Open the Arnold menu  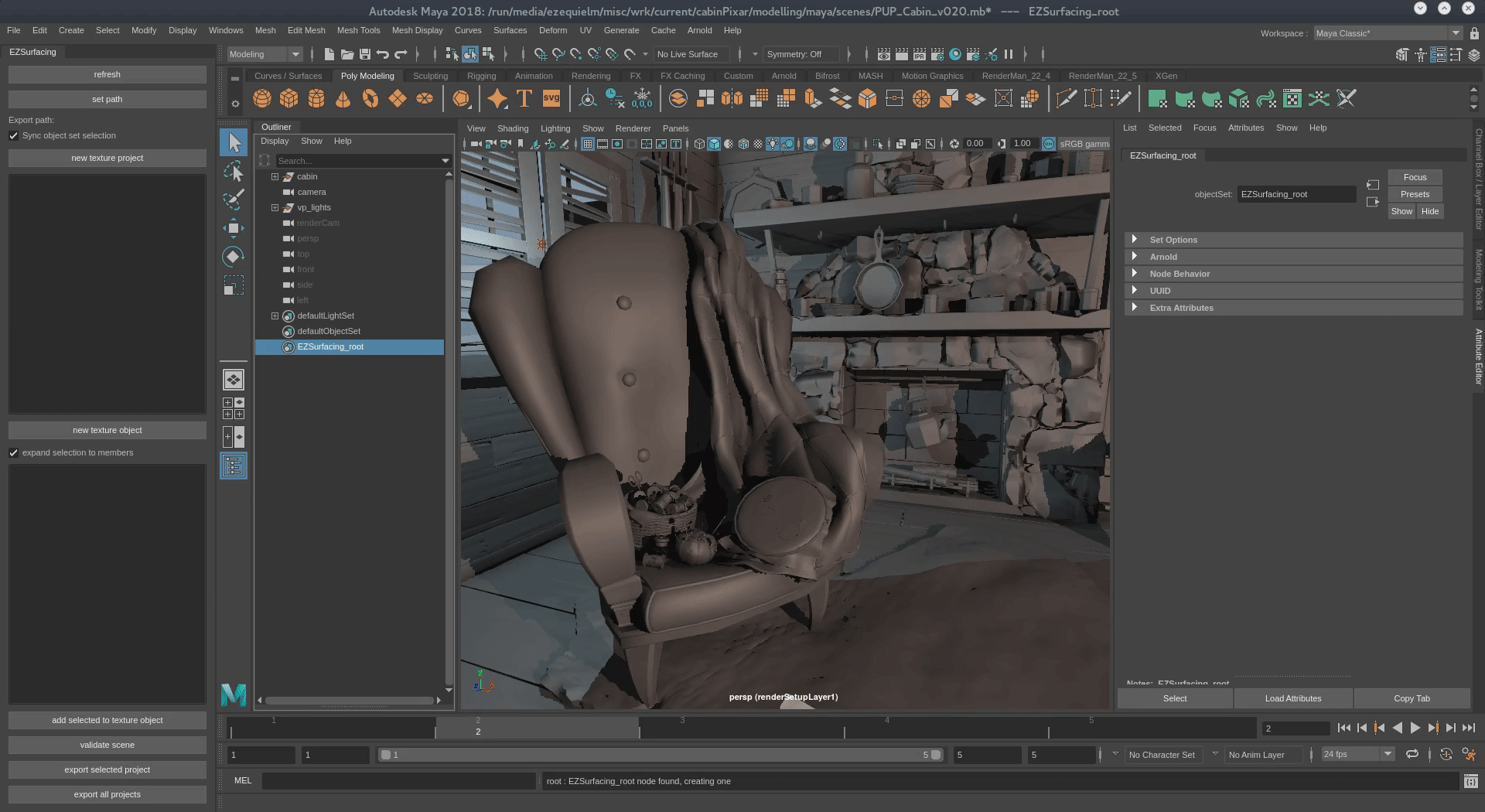coord(699,30)
